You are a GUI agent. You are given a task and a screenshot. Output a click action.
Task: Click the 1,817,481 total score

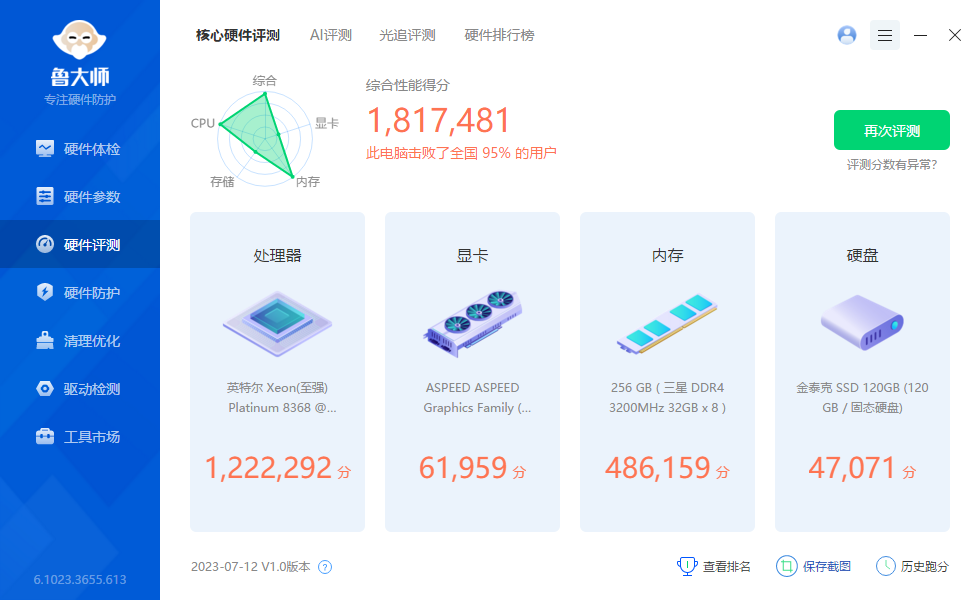(x=439, y=120)
